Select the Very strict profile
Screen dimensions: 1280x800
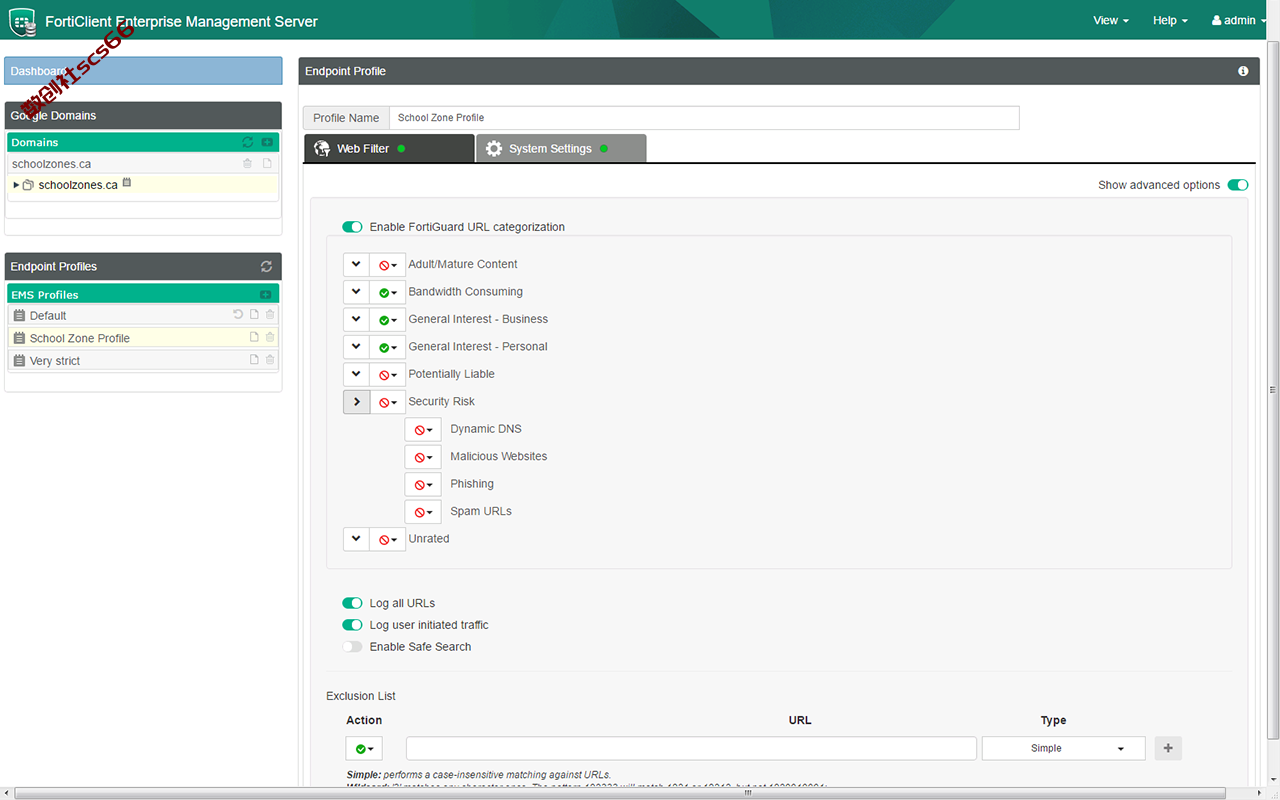click(143, 360)
